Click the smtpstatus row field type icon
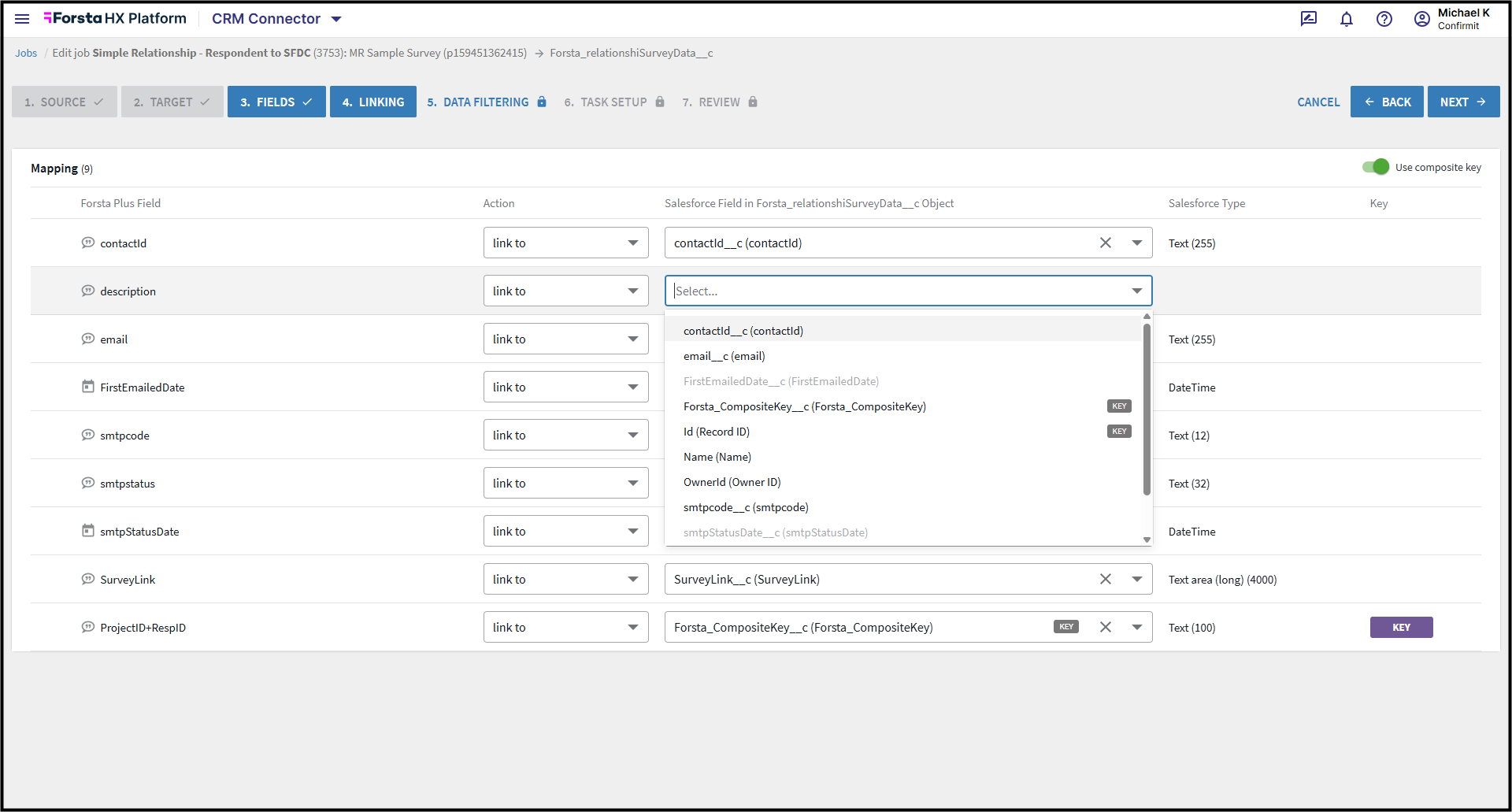This screenshot has width=1512, height=812. coord(88,483)
